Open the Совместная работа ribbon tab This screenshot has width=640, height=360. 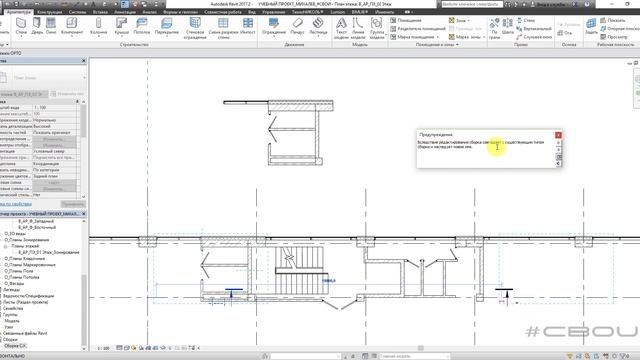[223, 12]
